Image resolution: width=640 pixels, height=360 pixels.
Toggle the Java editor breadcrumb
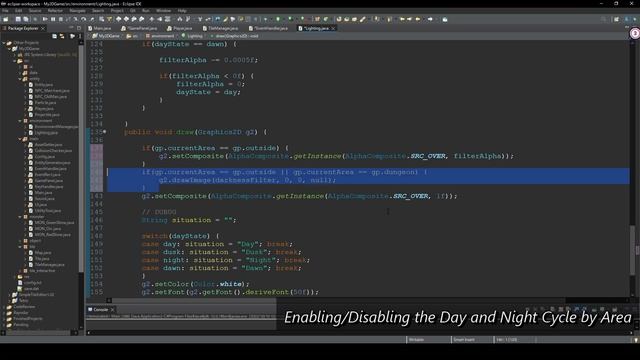click(217, 19)
